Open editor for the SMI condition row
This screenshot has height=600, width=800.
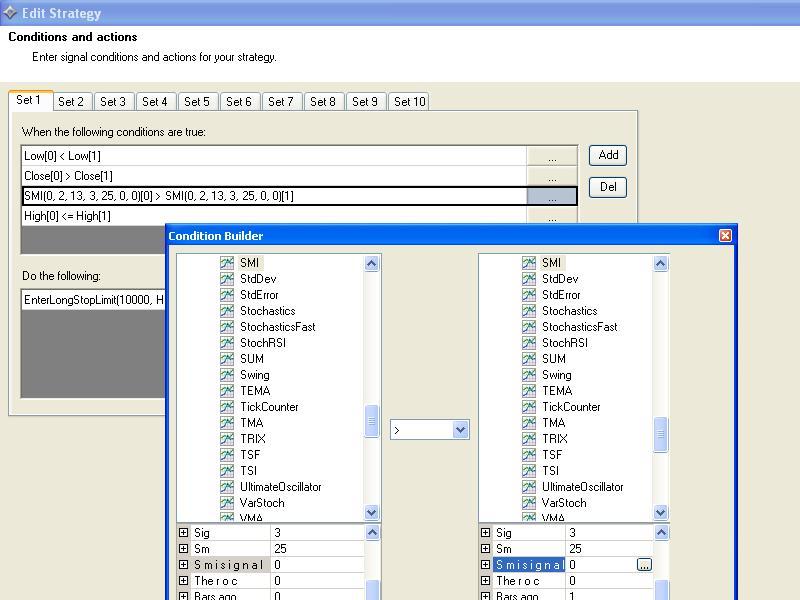coord(552,196)
